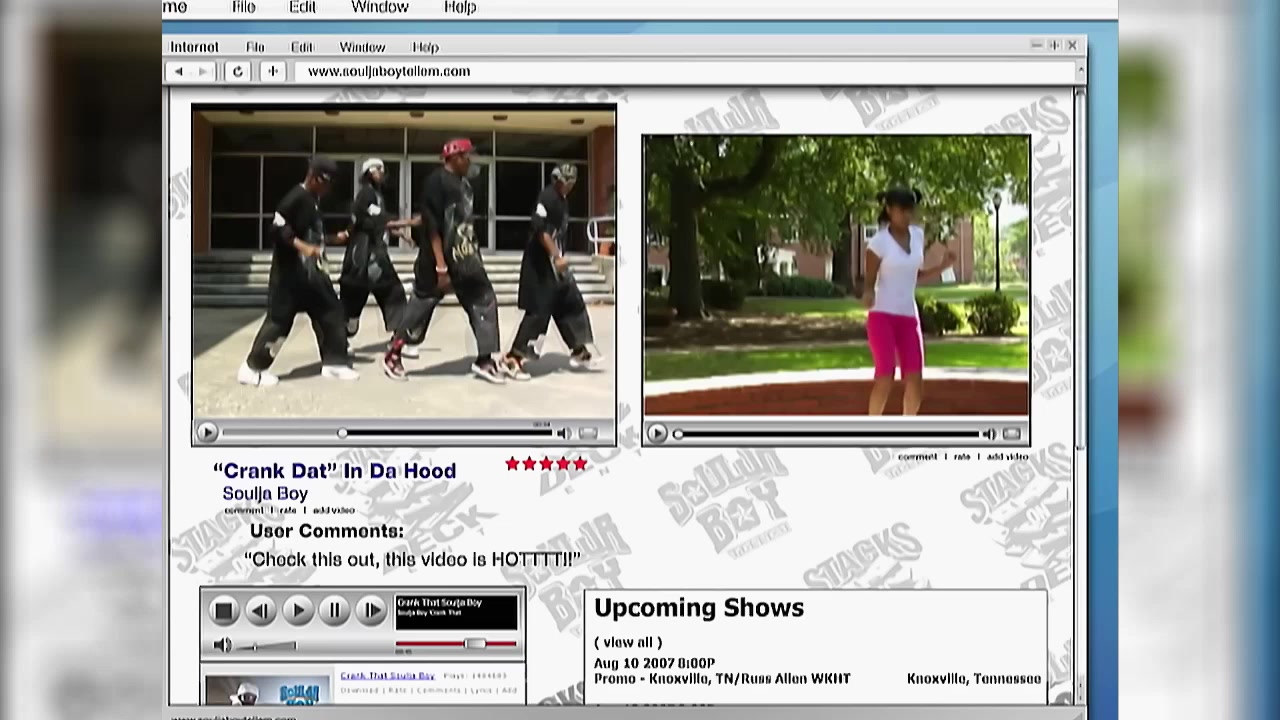Image resolution: width=1280 pixels, height=720 pixels.
Task: Click the plus add-bookmark button
Action: tap(272, 72)
